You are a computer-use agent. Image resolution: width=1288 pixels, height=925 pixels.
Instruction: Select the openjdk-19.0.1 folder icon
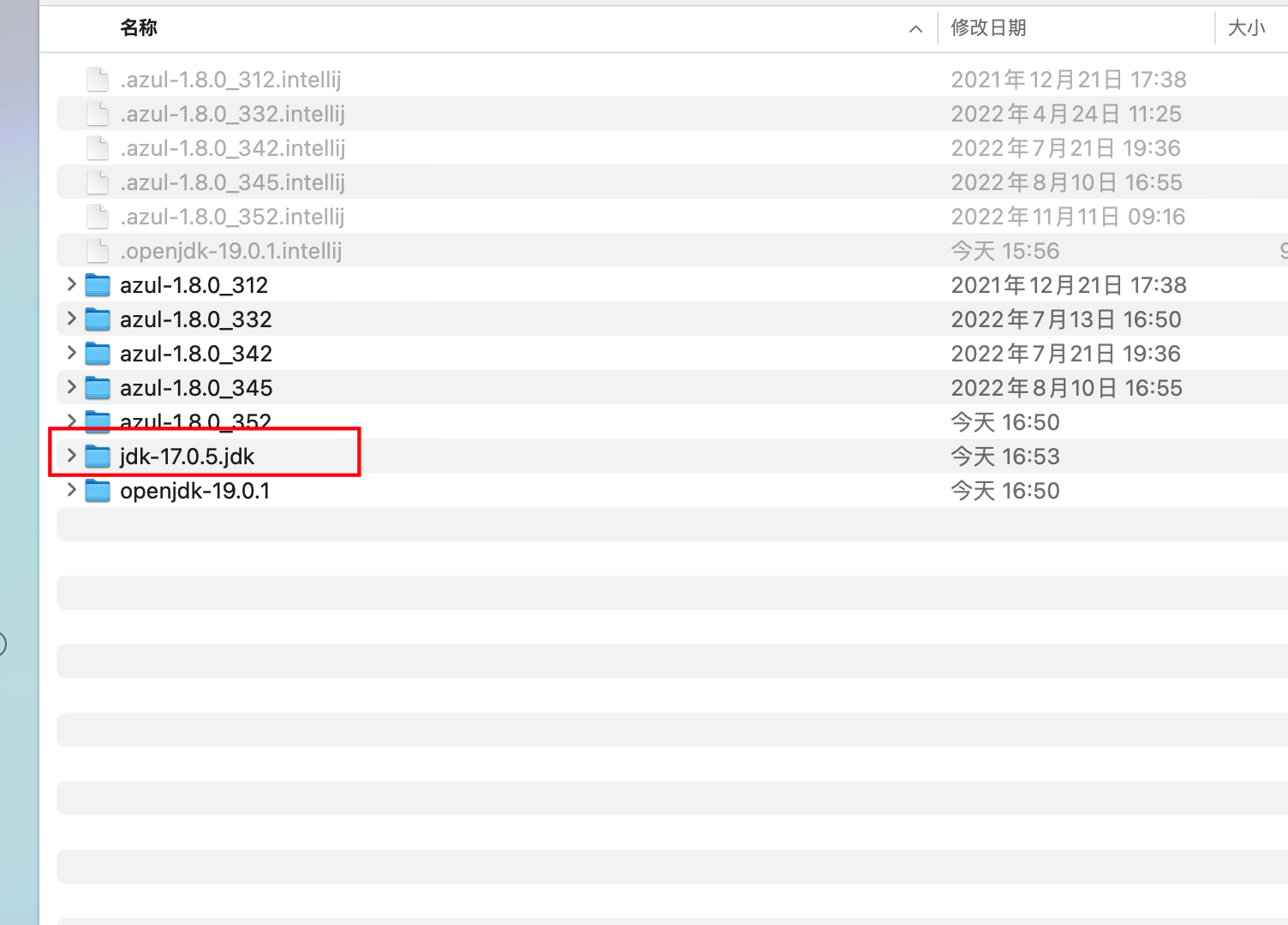[98, 491]
